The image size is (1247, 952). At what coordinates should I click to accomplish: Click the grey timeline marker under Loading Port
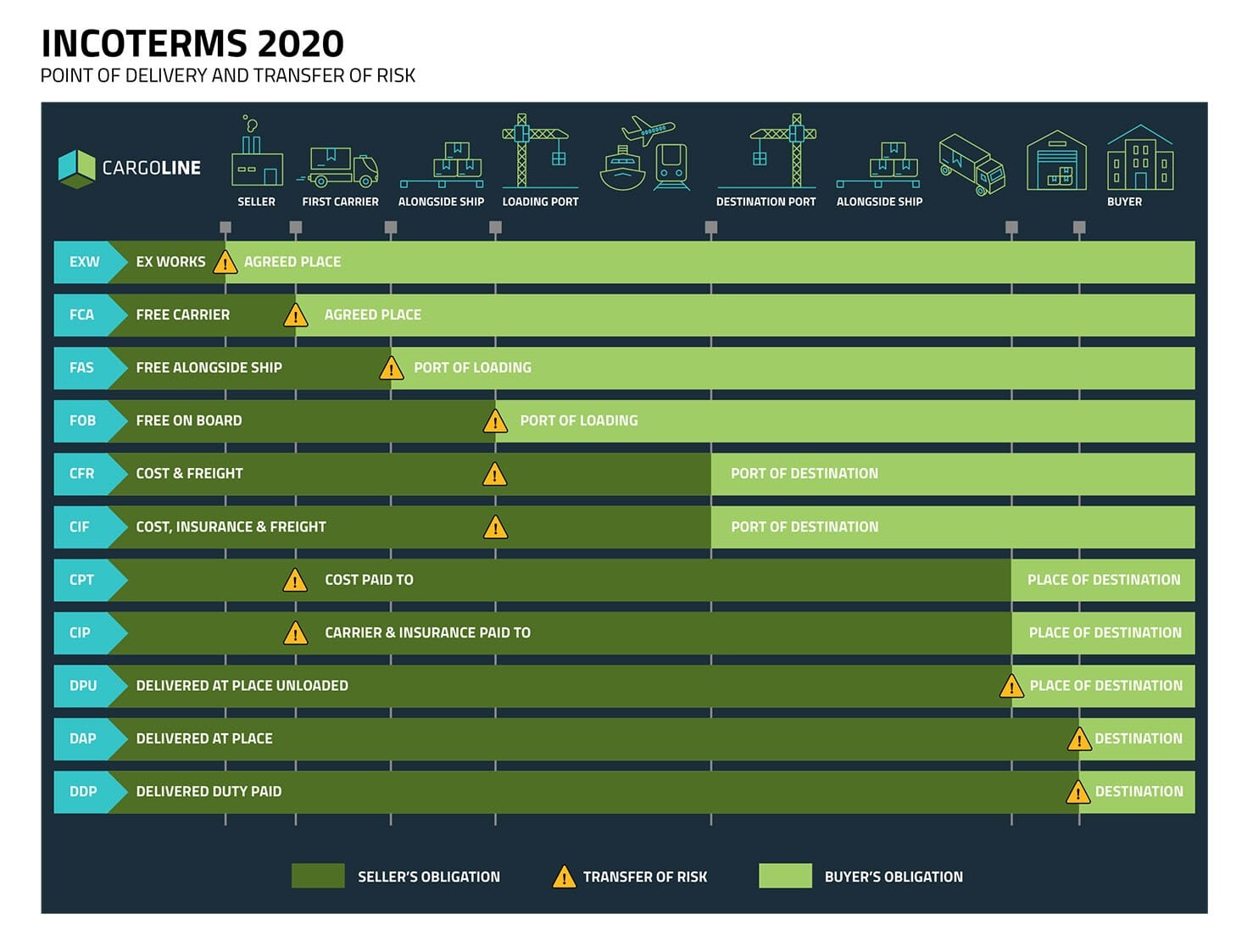495,227
